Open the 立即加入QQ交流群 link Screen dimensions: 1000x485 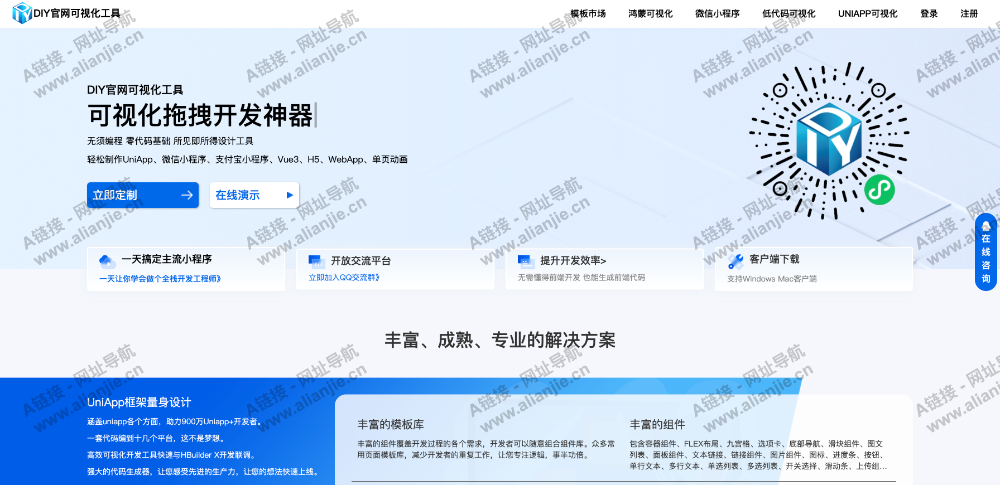(343, 278)
